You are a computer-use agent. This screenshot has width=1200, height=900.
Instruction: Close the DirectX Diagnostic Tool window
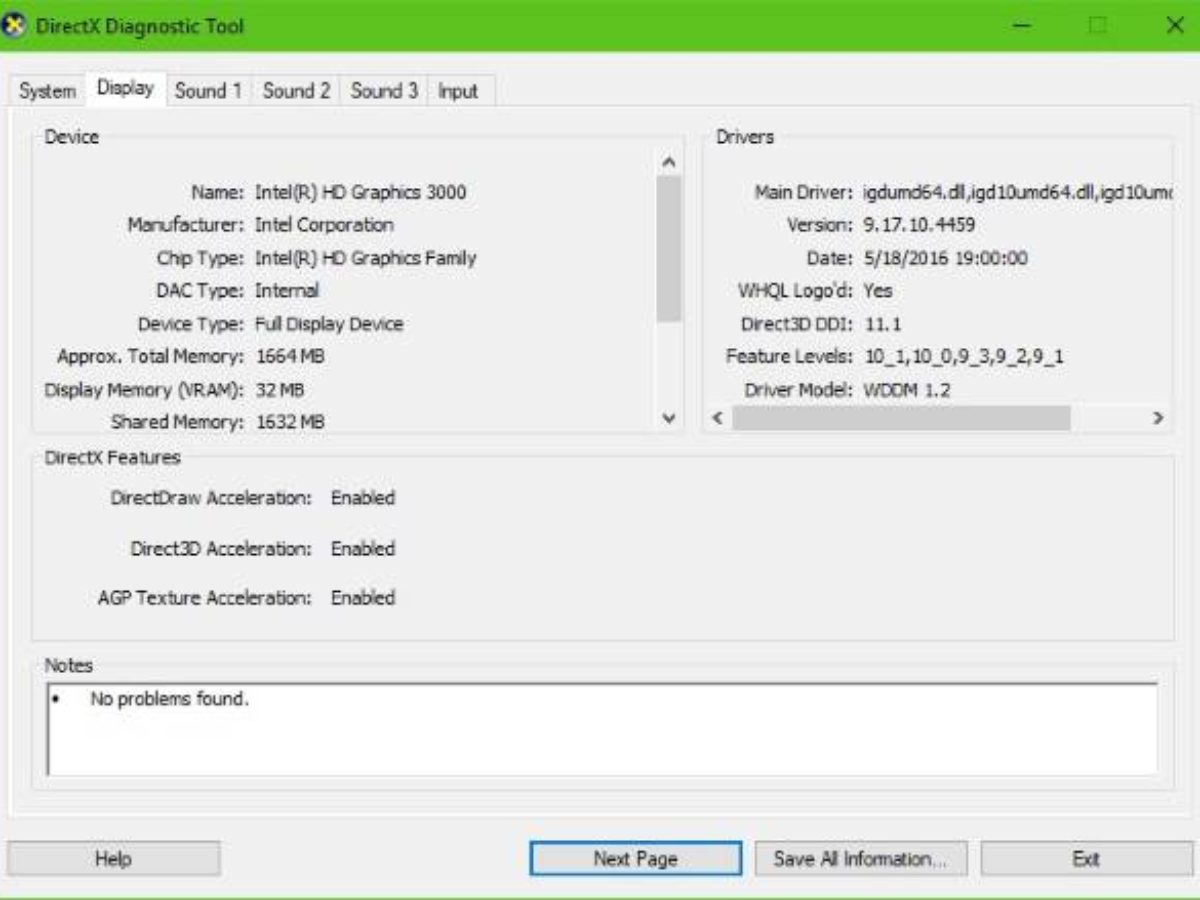(x=1175, y=26)
